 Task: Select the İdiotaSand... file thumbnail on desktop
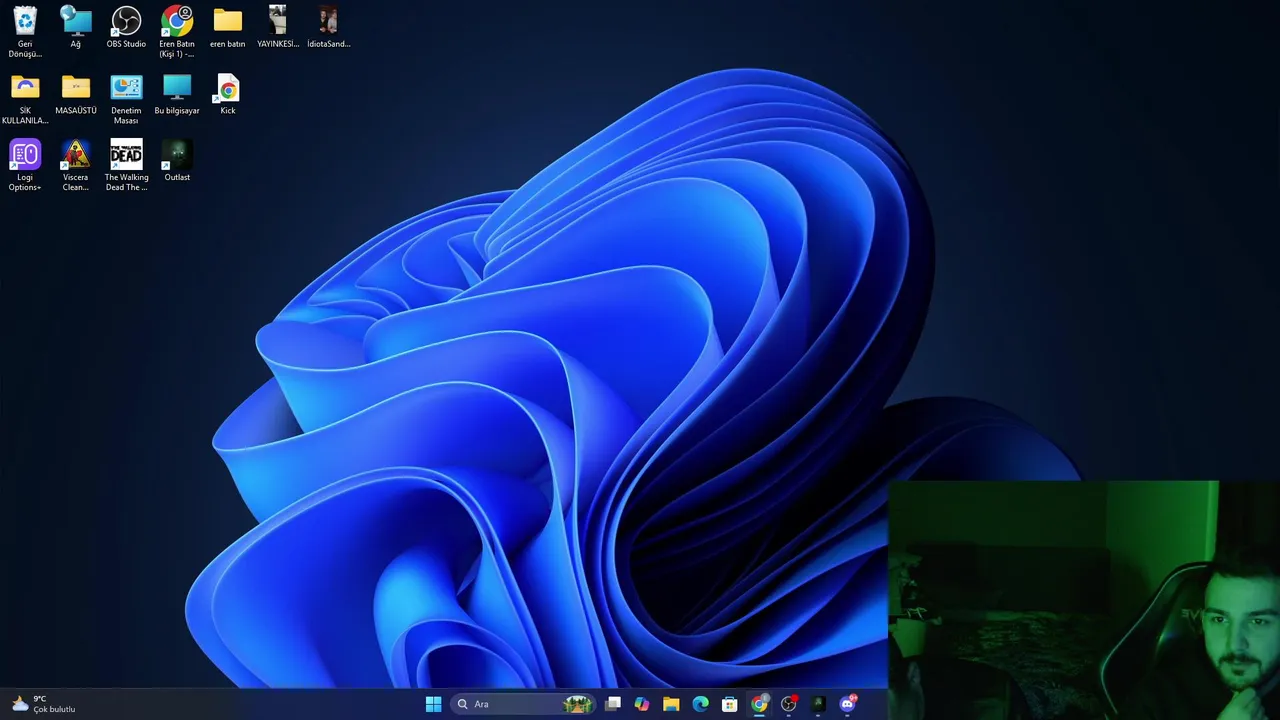[328, 27]
